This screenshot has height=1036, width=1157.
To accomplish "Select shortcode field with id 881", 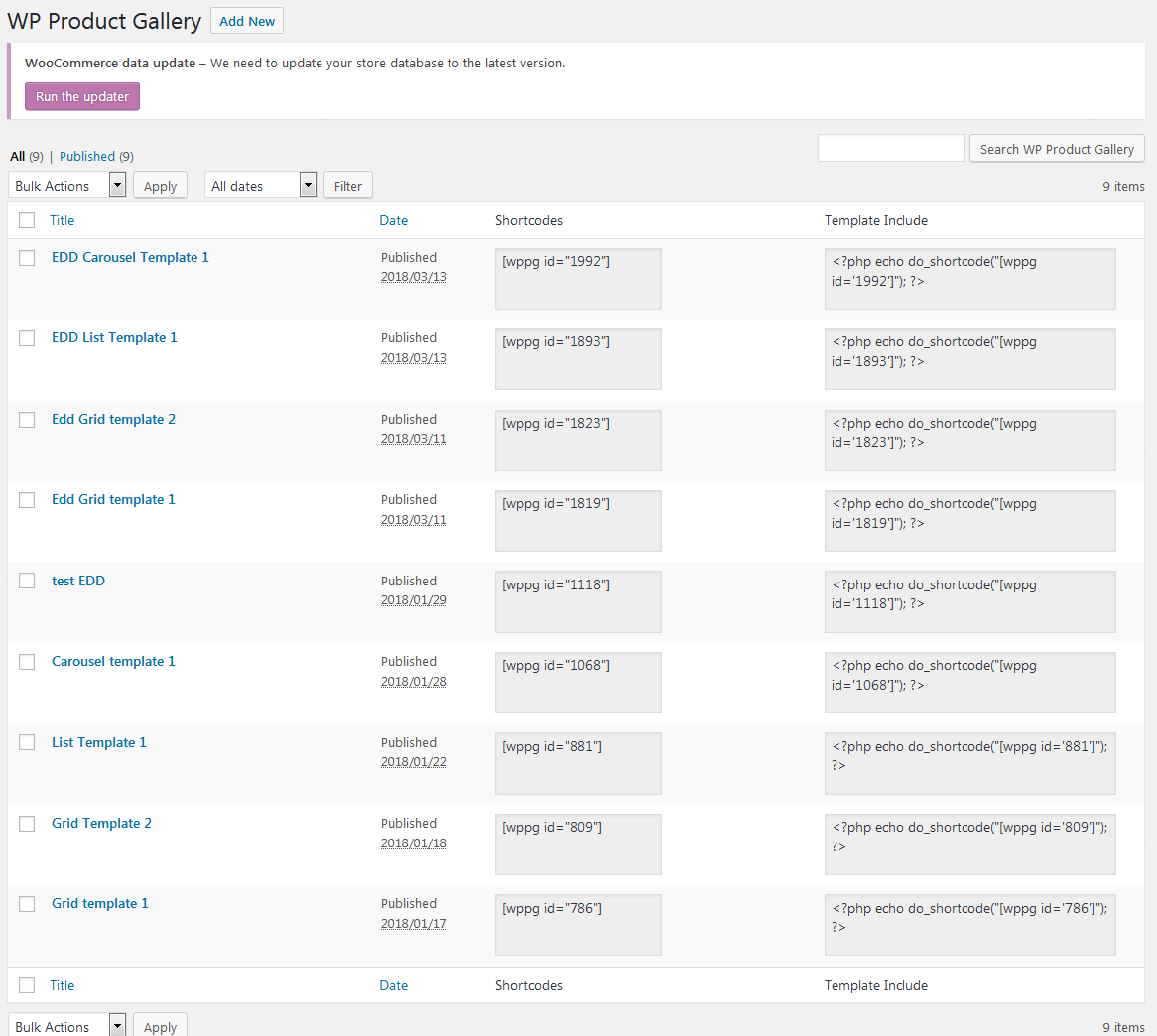I will [578, 763].
